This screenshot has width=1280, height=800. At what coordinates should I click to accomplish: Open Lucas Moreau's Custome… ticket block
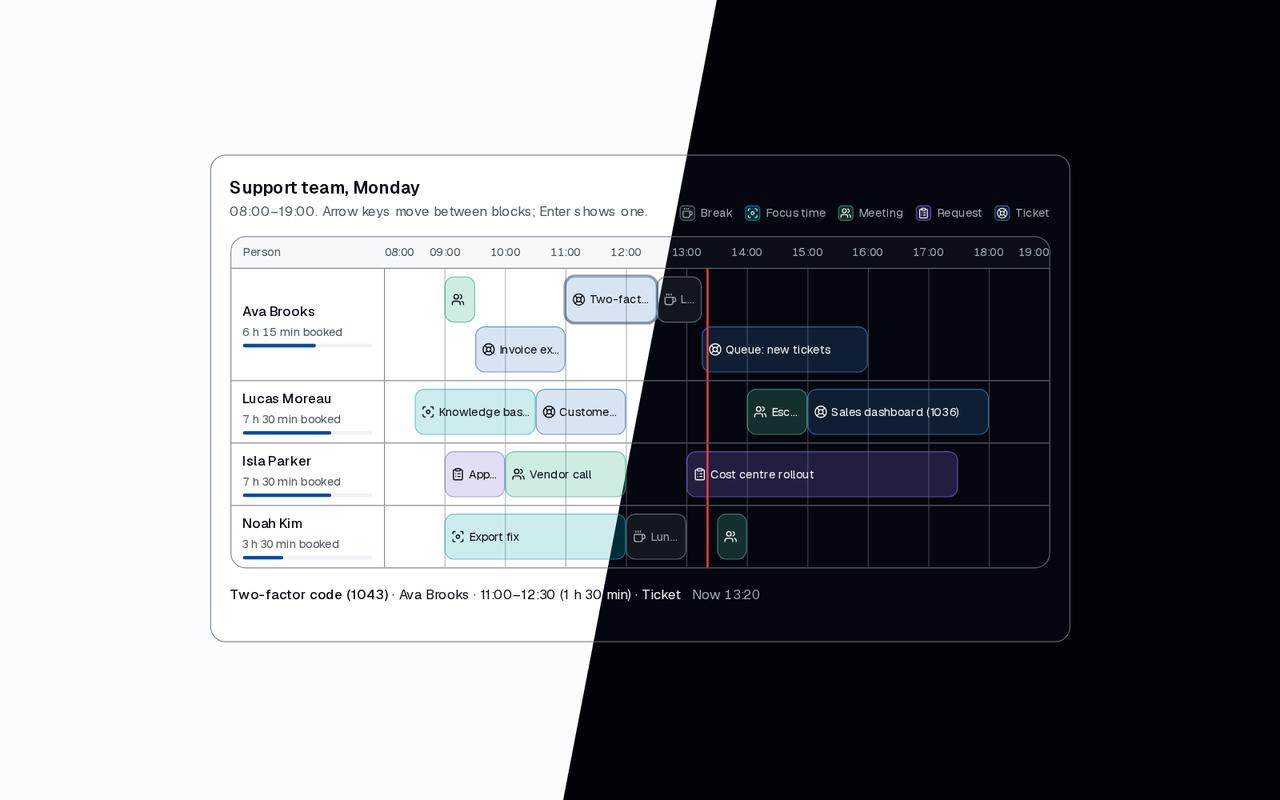(581, 412)
